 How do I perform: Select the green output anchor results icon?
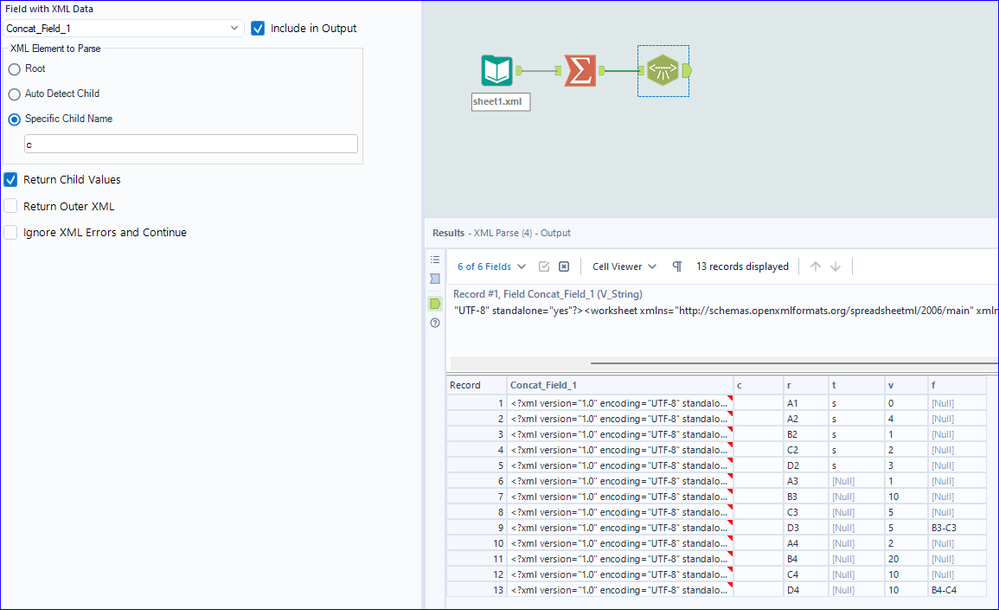coord(435,303)
